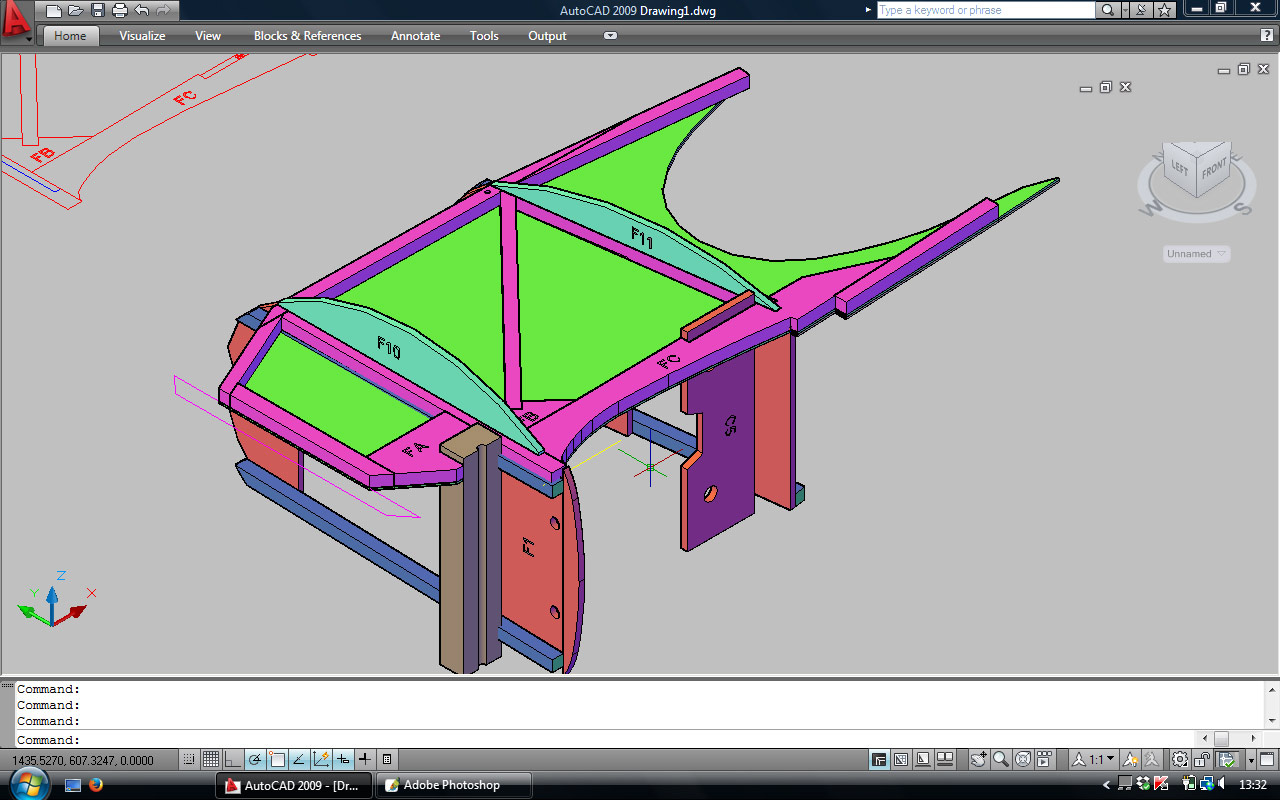
Task: Click the Plot printer icon
Action: point(120,11)
